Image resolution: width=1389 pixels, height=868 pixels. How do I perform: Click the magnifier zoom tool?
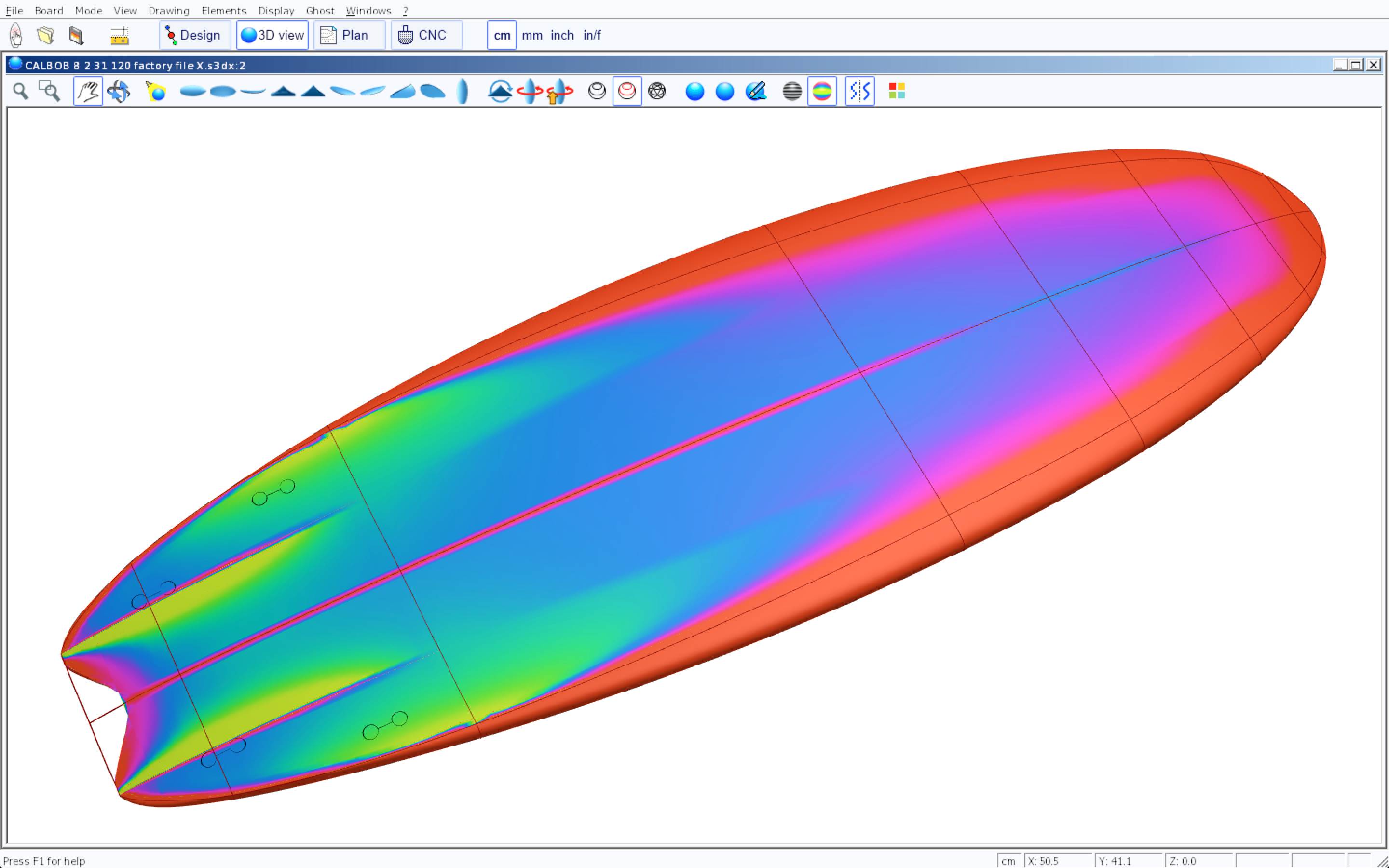pos(21,91)
